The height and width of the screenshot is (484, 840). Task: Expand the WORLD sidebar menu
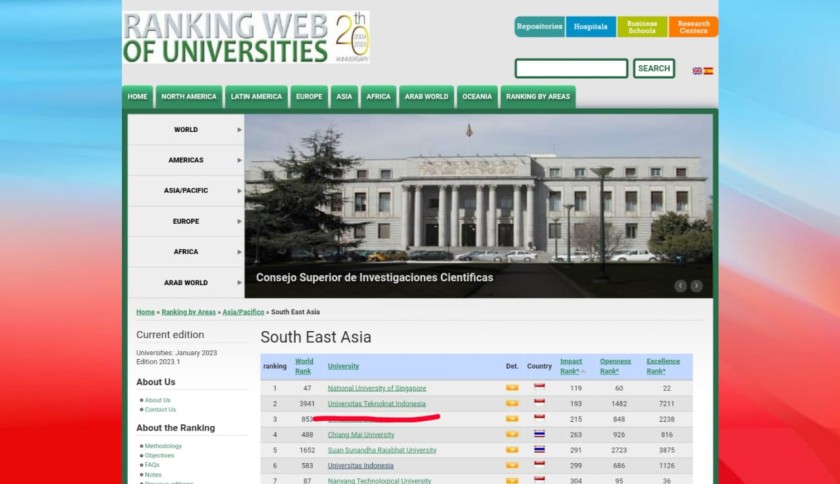[x=186, y=130]
